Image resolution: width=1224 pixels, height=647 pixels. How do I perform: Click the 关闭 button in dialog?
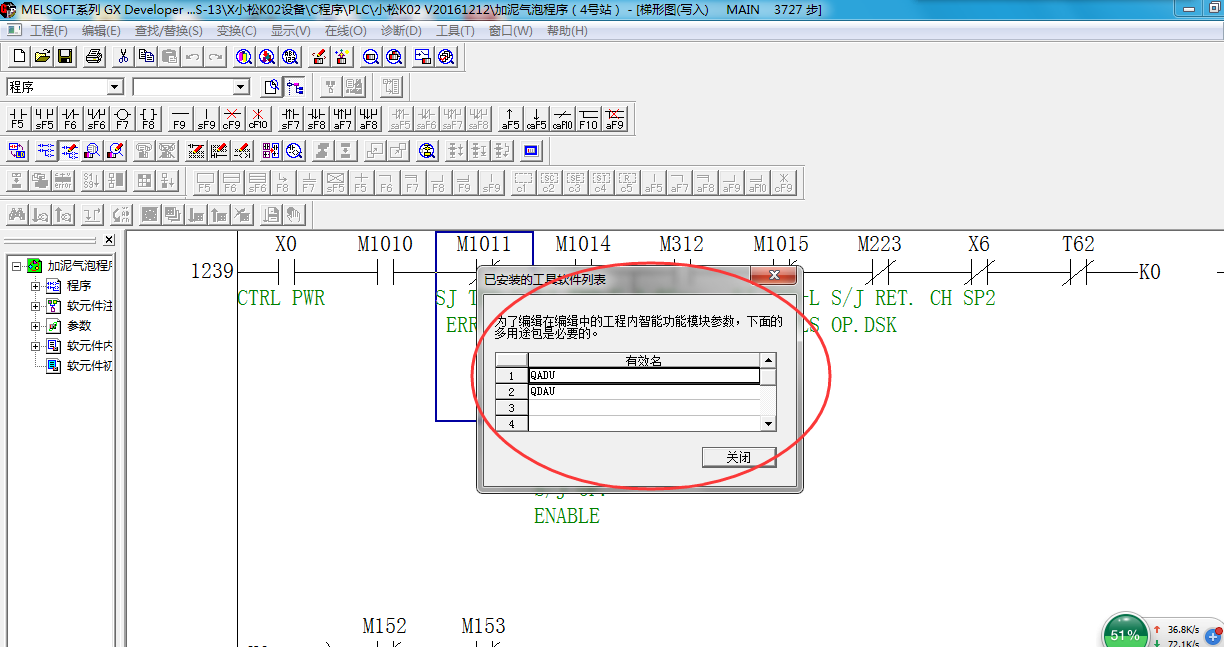[738, 457]
